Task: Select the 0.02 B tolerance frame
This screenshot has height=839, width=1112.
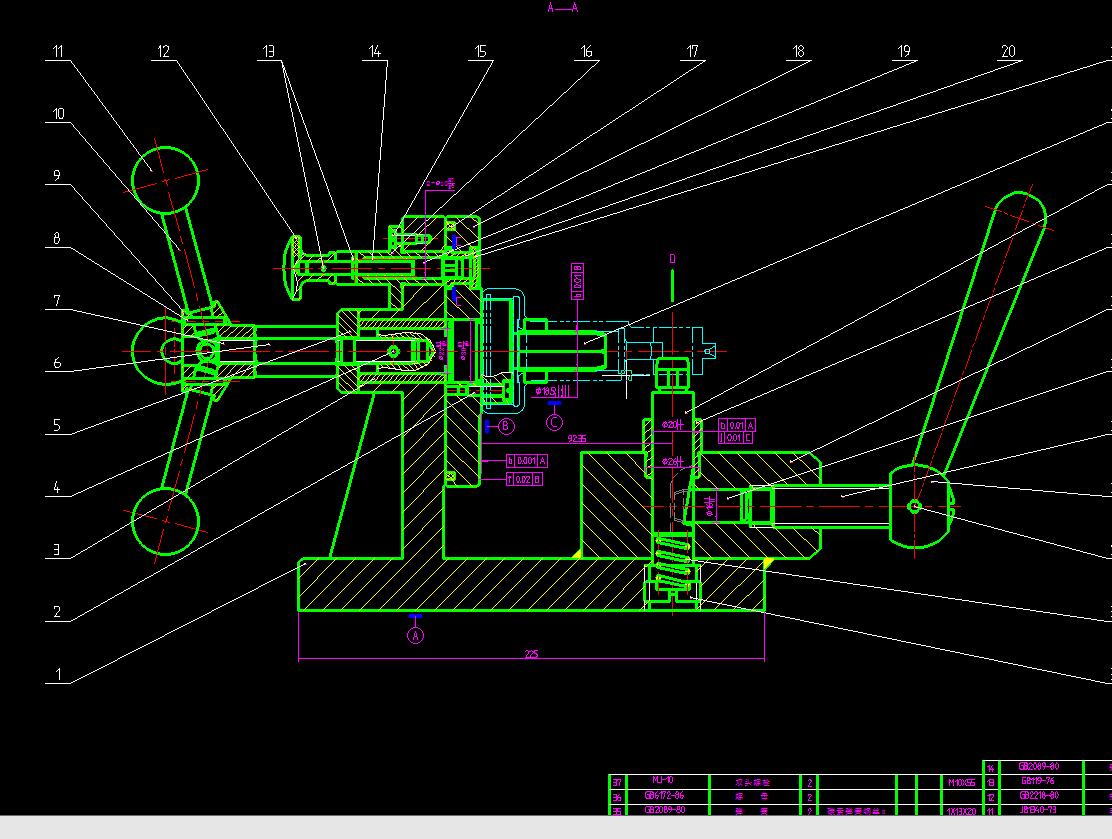Action: pyautogui.click(x=524, y=479)
